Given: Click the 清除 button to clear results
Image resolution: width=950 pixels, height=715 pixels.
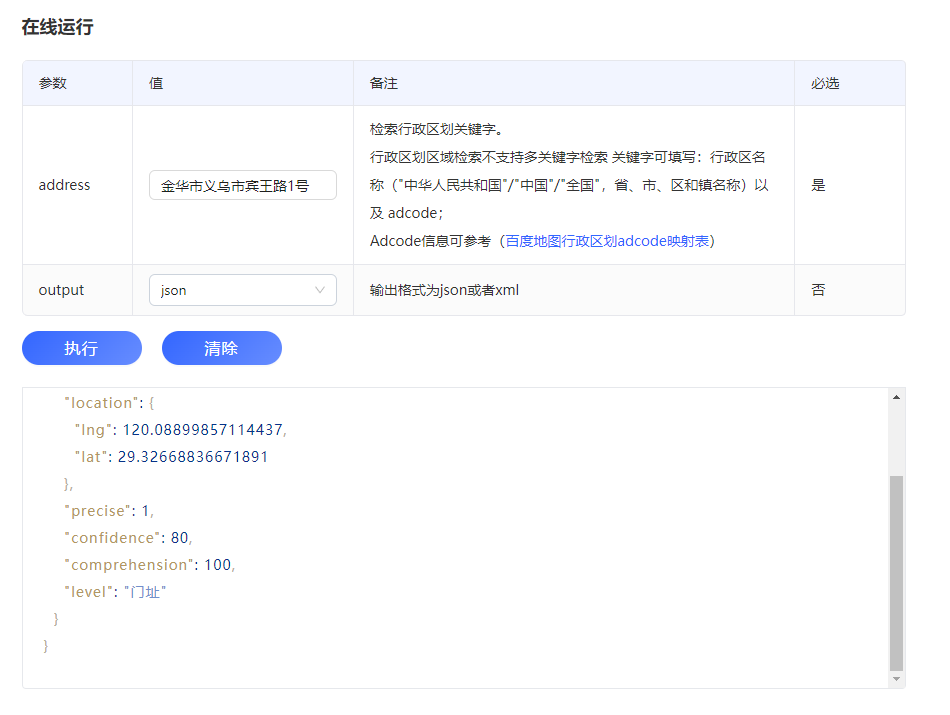Looking at the screenshot, I should point(221,348).
